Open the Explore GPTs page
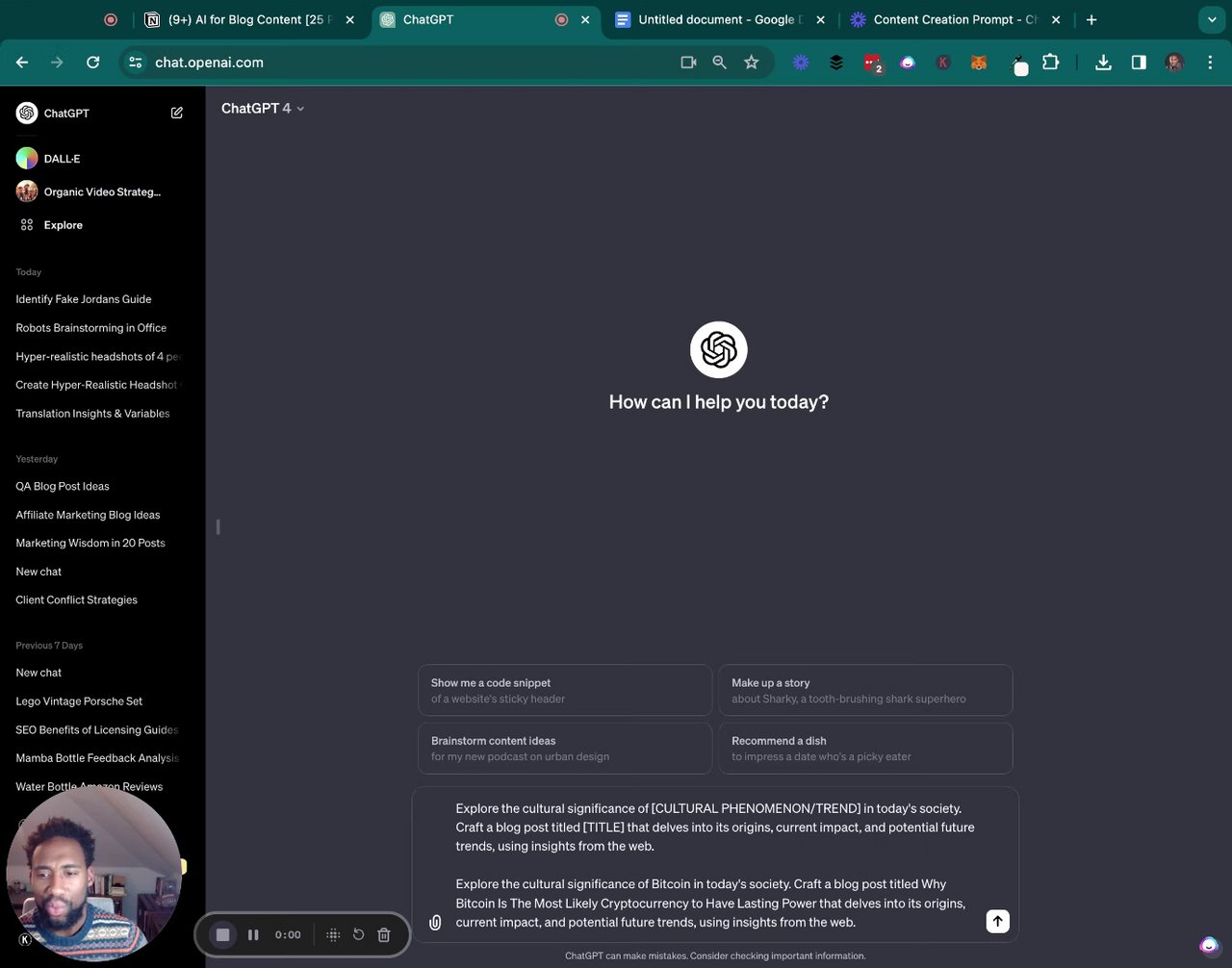Viewport: 1232px width, 968px height. pyautogui.click(x=102, y=225)
